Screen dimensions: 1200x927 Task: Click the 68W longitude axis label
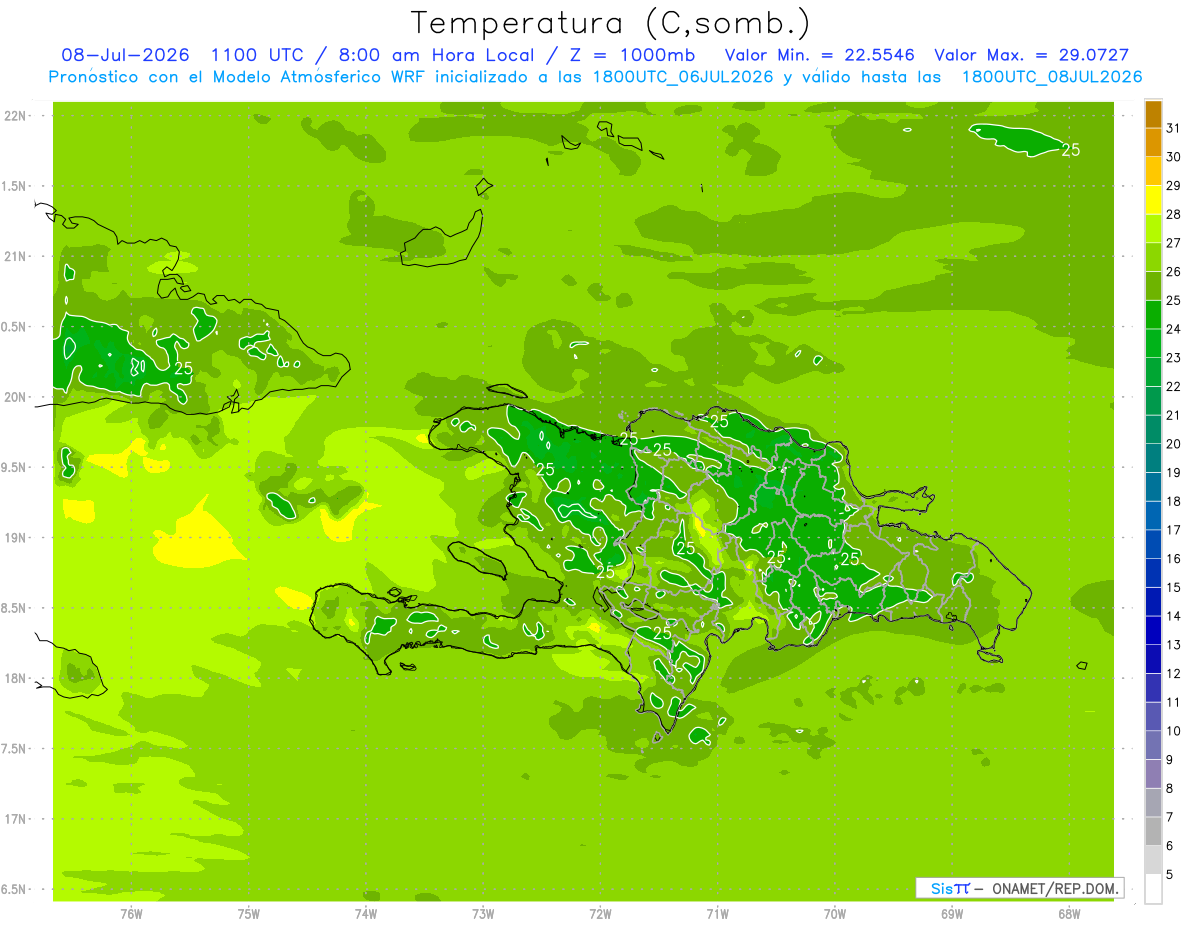(1068, 914)
